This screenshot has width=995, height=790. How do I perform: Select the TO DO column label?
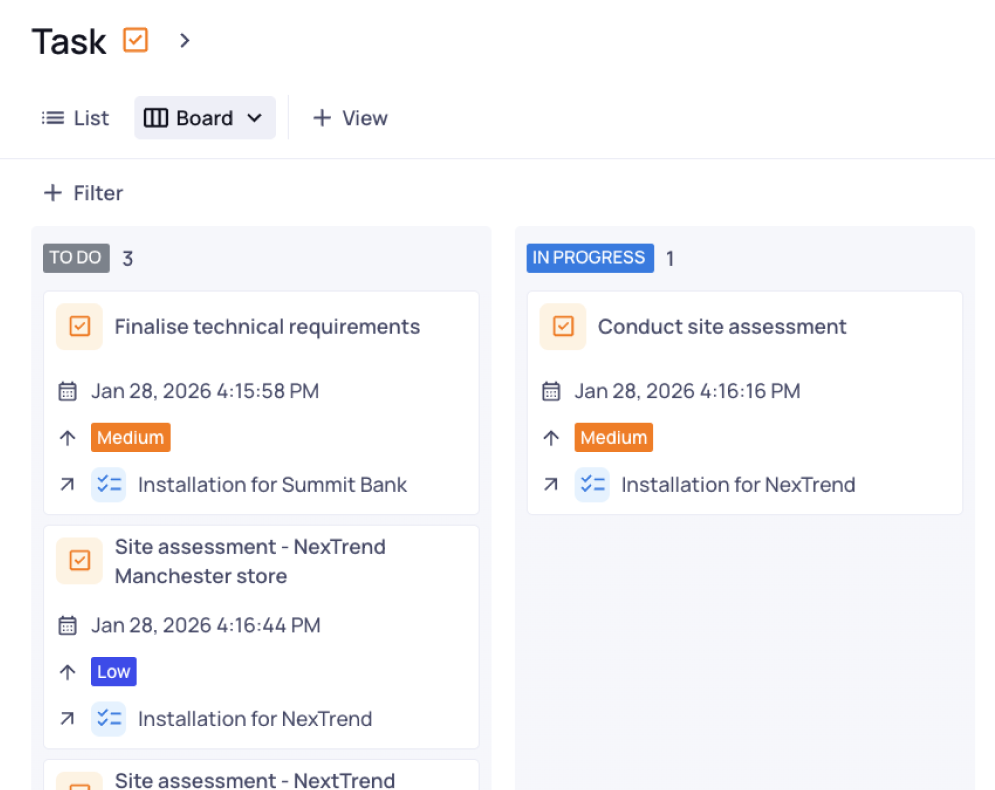coord(76,258)
